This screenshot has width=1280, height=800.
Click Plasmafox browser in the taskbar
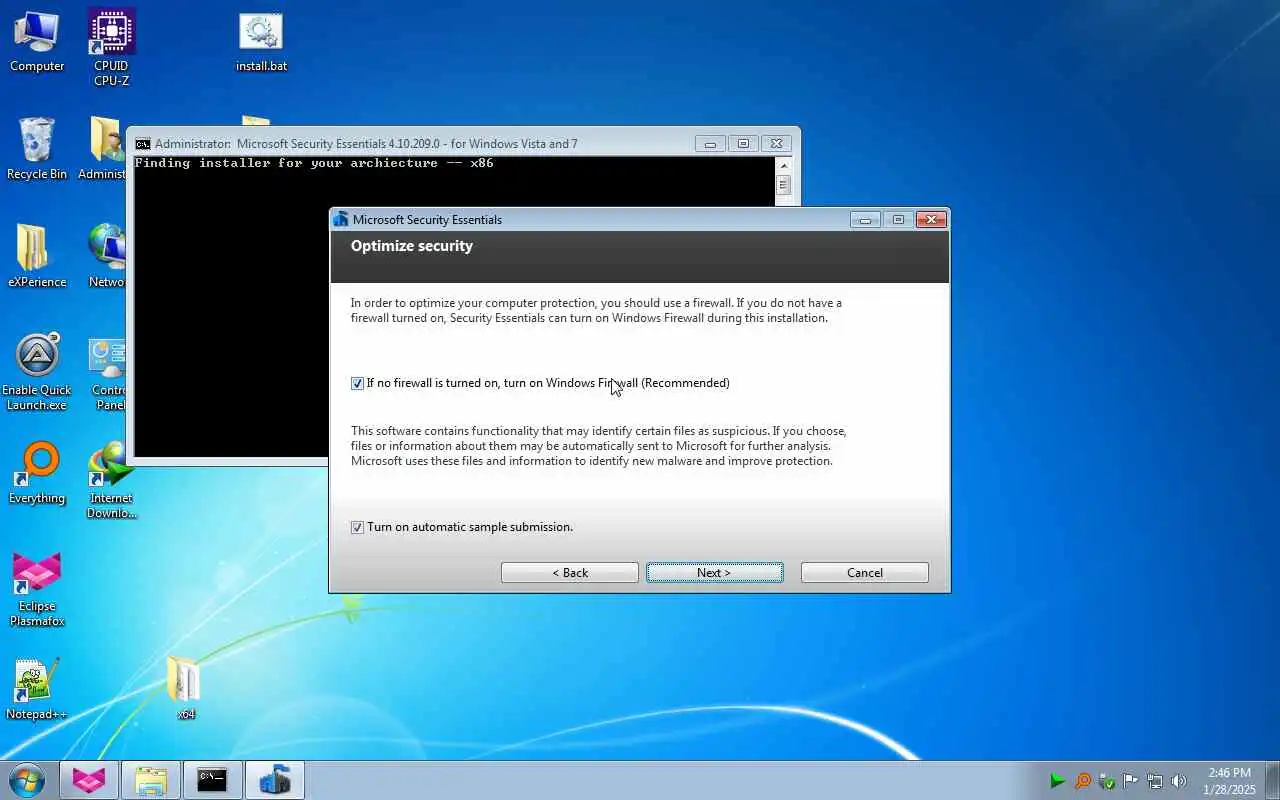[89, 780]
